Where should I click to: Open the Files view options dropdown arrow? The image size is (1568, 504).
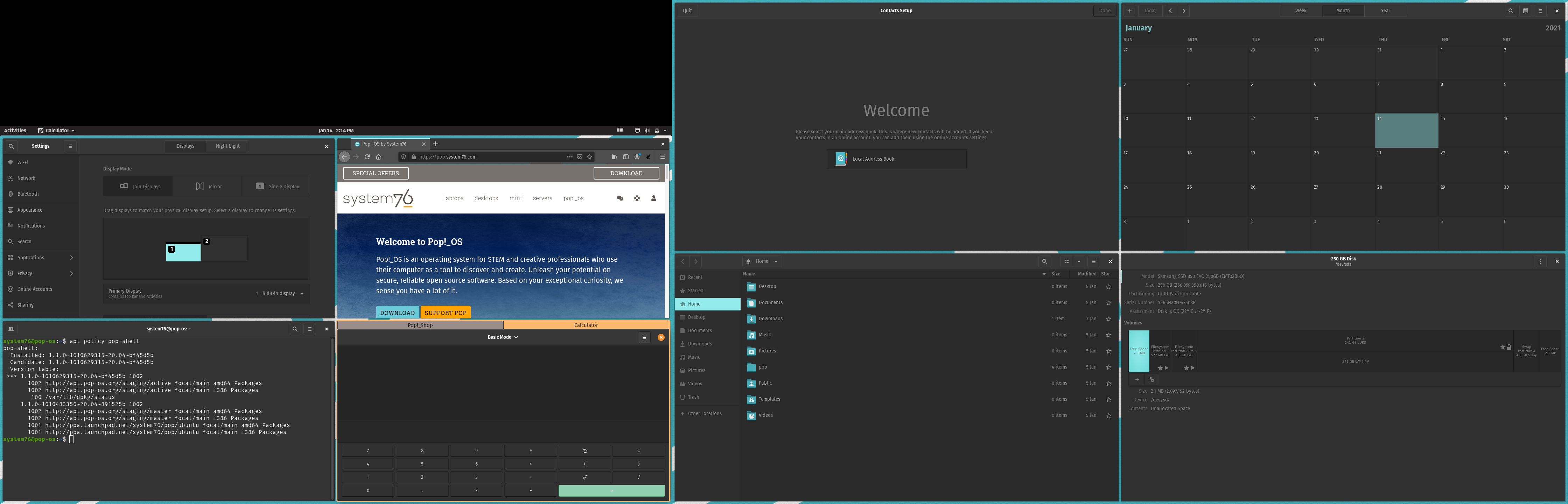(1079, 262)
